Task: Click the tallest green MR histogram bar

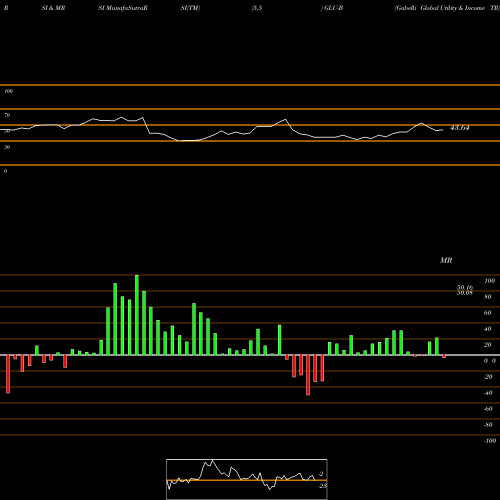Action: click(137, 315)
